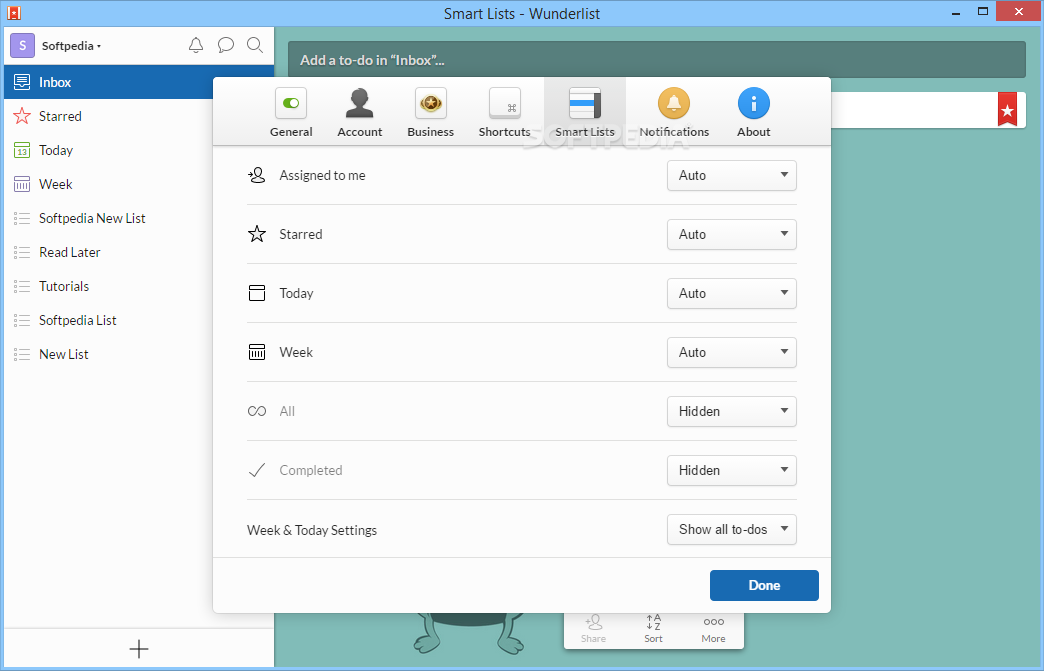This screenshot has height=671, width=1044.
Task: Click the list icon beside Tutorials
Action: (x=22, y=286)
